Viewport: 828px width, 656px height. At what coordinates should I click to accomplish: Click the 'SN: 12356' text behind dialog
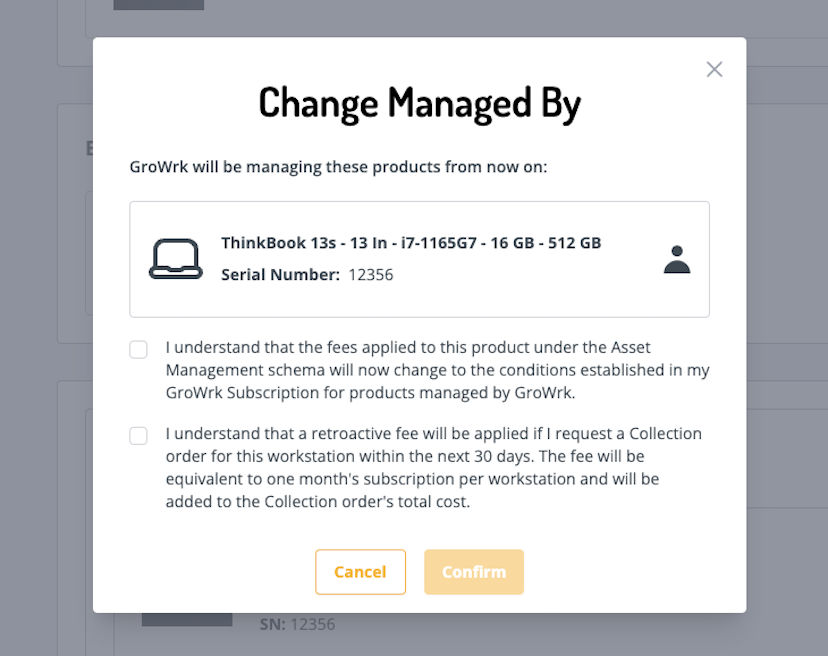coord(297,624)
